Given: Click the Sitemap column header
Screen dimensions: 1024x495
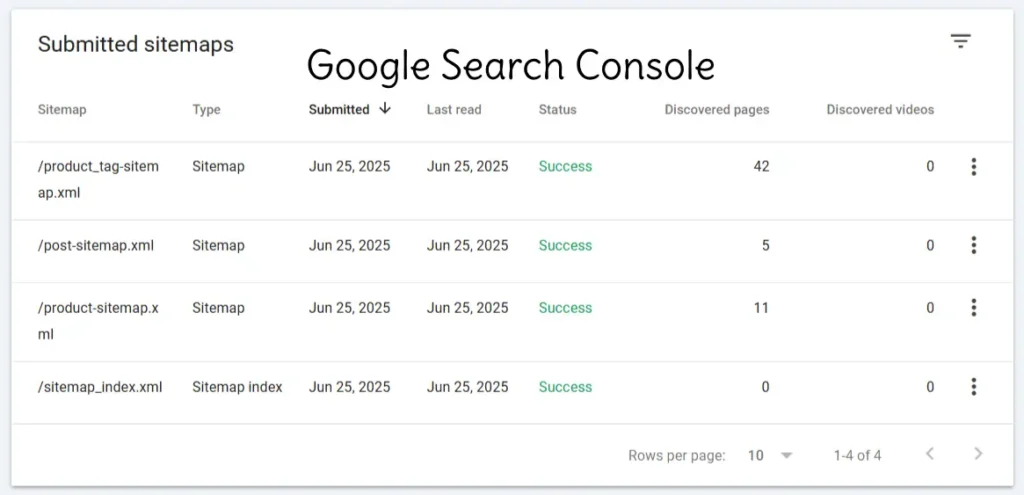Looking at the screenshot, I should click(x=62, y=110).
